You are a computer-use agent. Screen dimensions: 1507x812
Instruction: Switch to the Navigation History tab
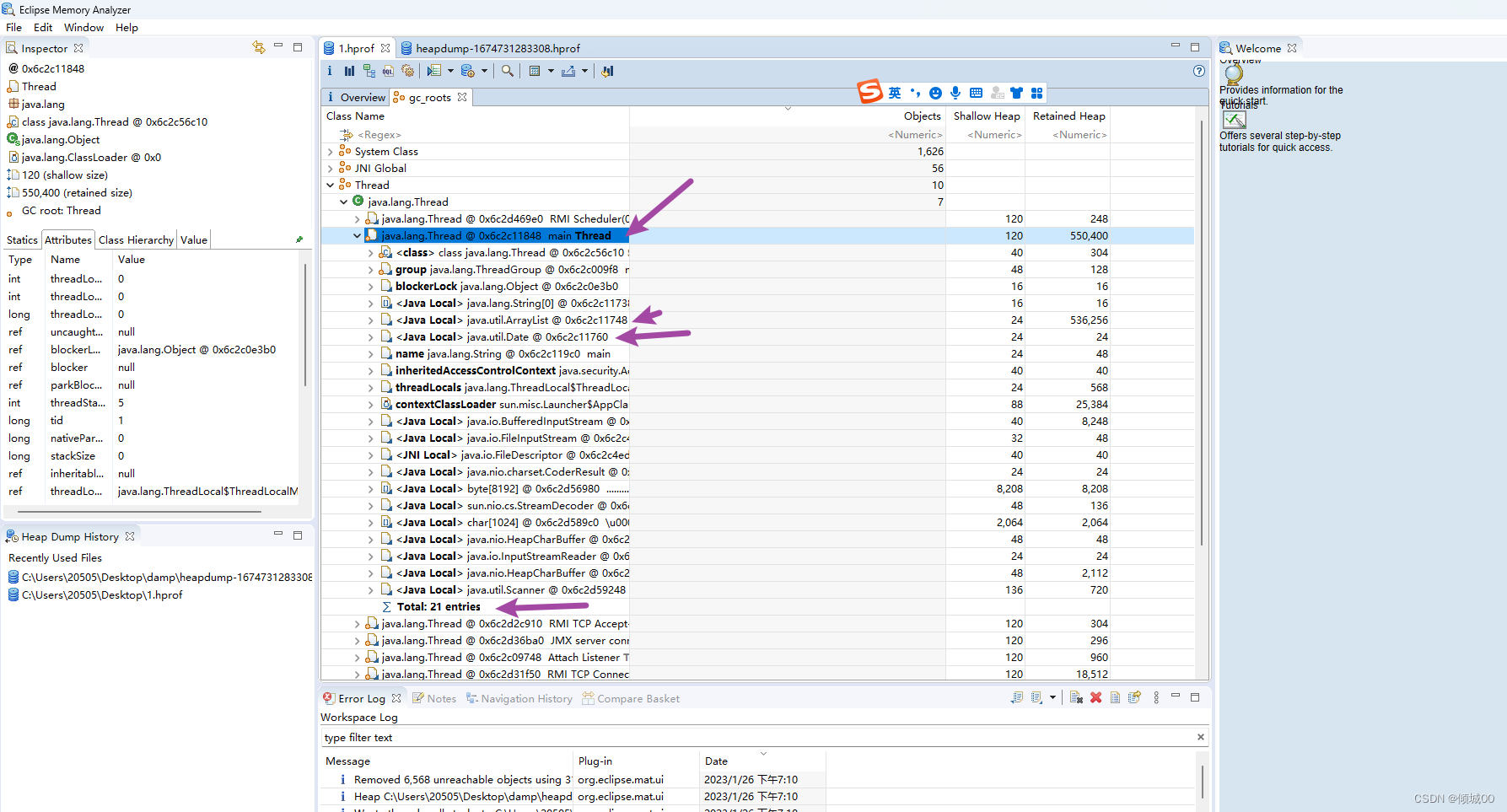click(519, 698)
